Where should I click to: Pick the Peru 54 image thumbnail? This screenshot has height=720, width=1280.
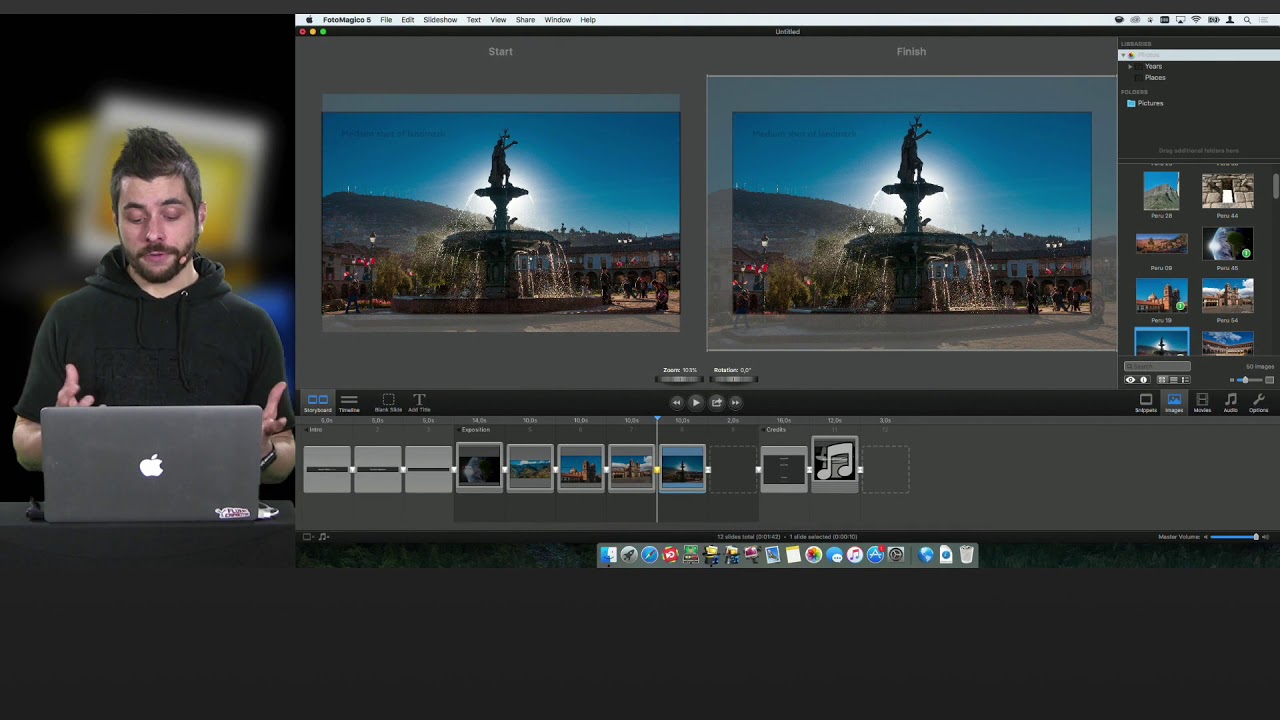click(x=1227, y=296)
